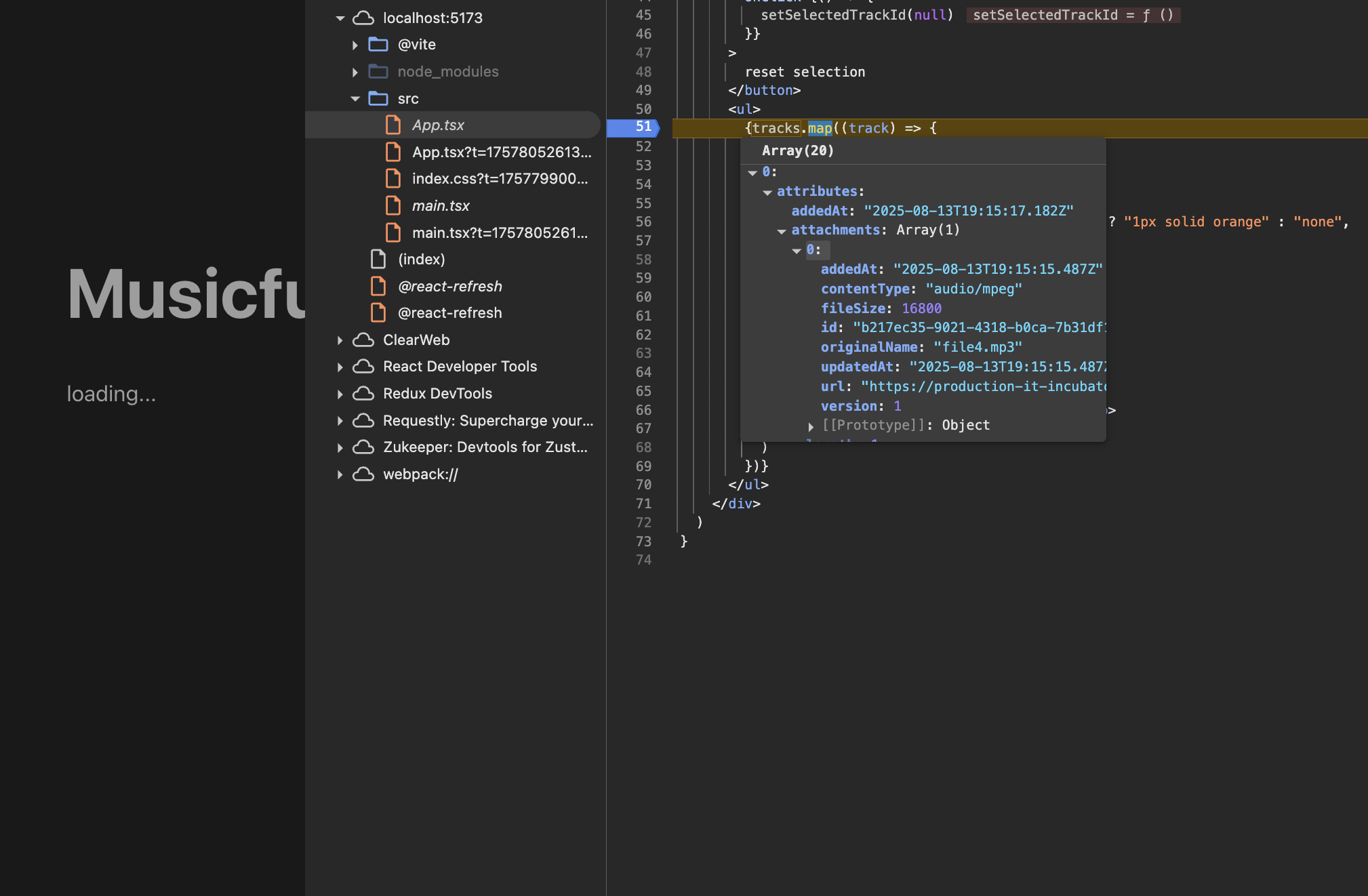
Task: Collapse the src folder
Action: pos(355,99)
